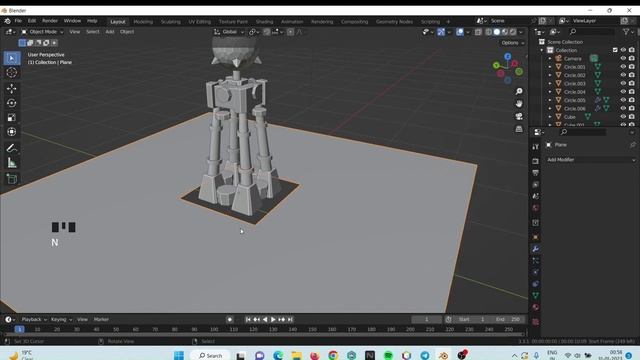
Task: Open the Playback dropdown in timeline
Action: (x=34, y=320)
